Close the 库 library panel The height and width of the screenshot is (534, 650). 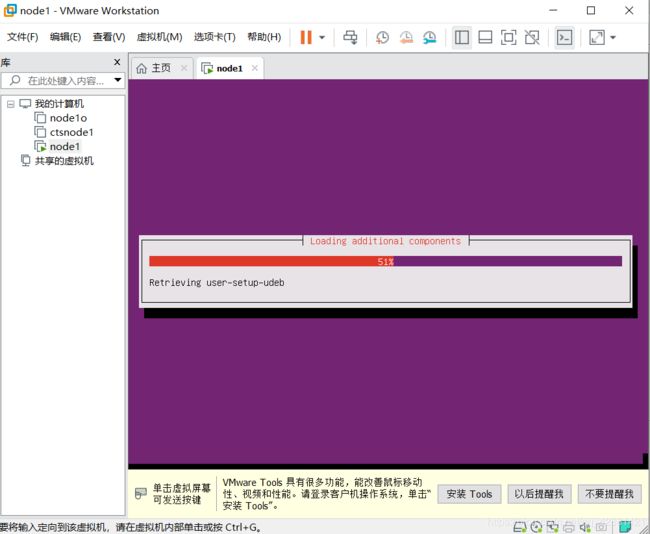pyautogui.click(x=117, y=62)
